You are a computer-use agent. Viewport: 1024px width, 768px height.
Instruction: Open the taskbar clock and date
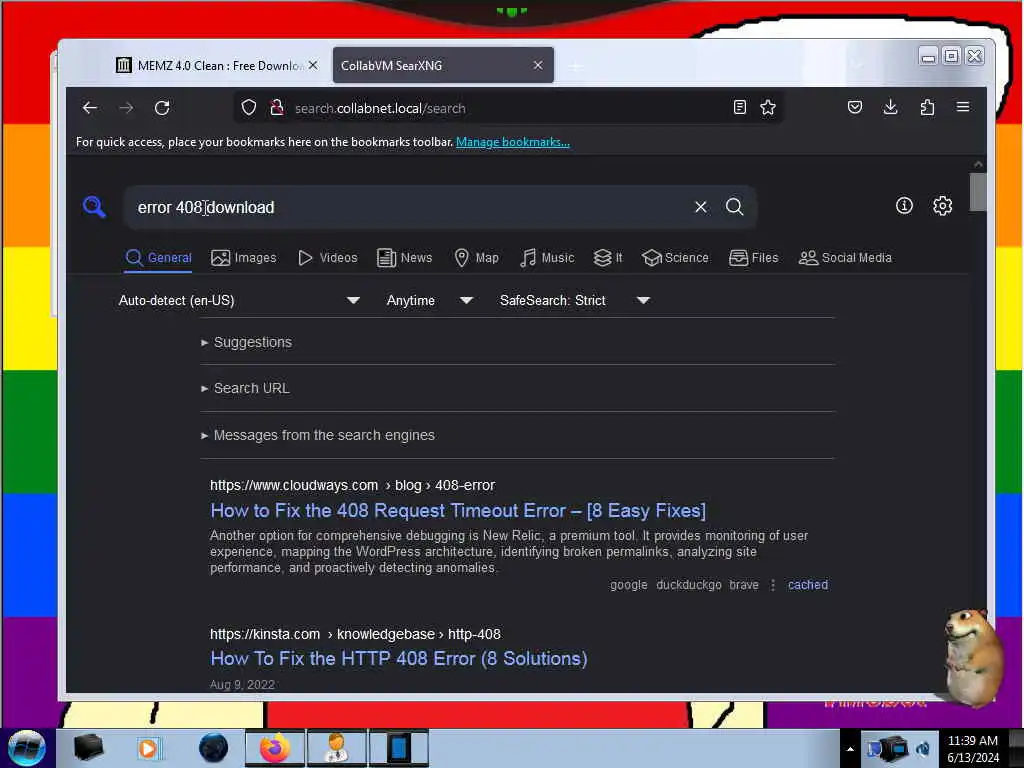click(x=973, y=748)
